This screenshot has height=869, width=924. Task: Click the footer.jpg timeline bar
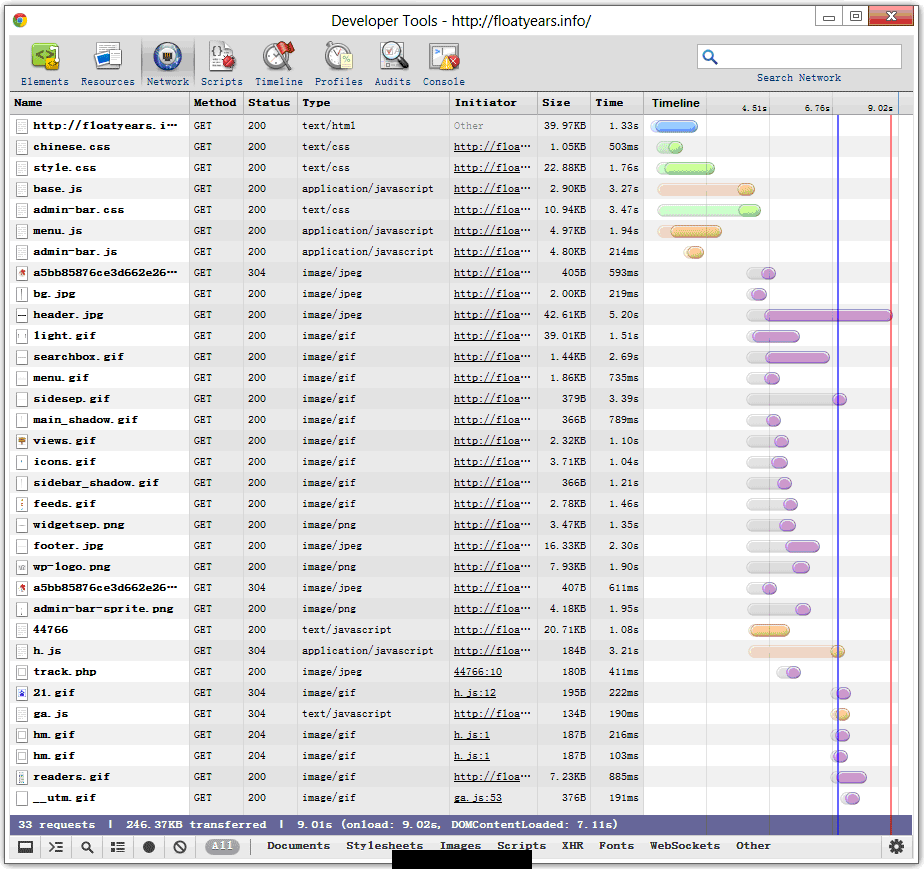(783, 547)
